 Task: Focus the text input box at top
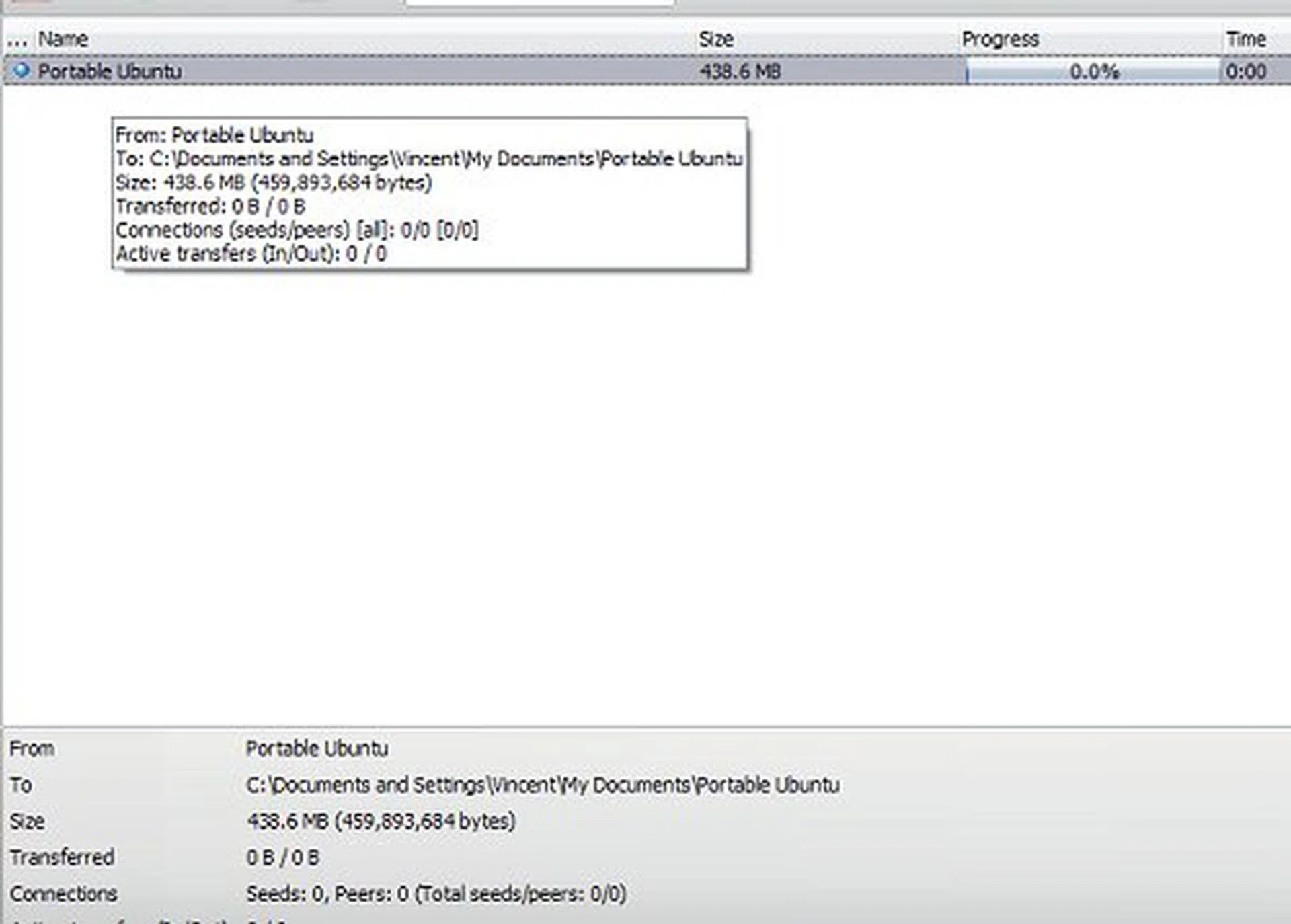pos(539,3)
